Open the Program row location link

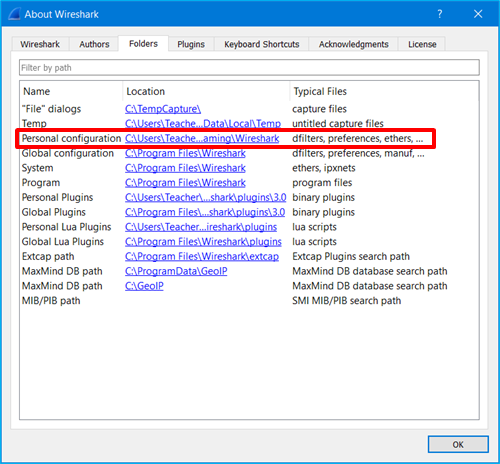[185, 183]
